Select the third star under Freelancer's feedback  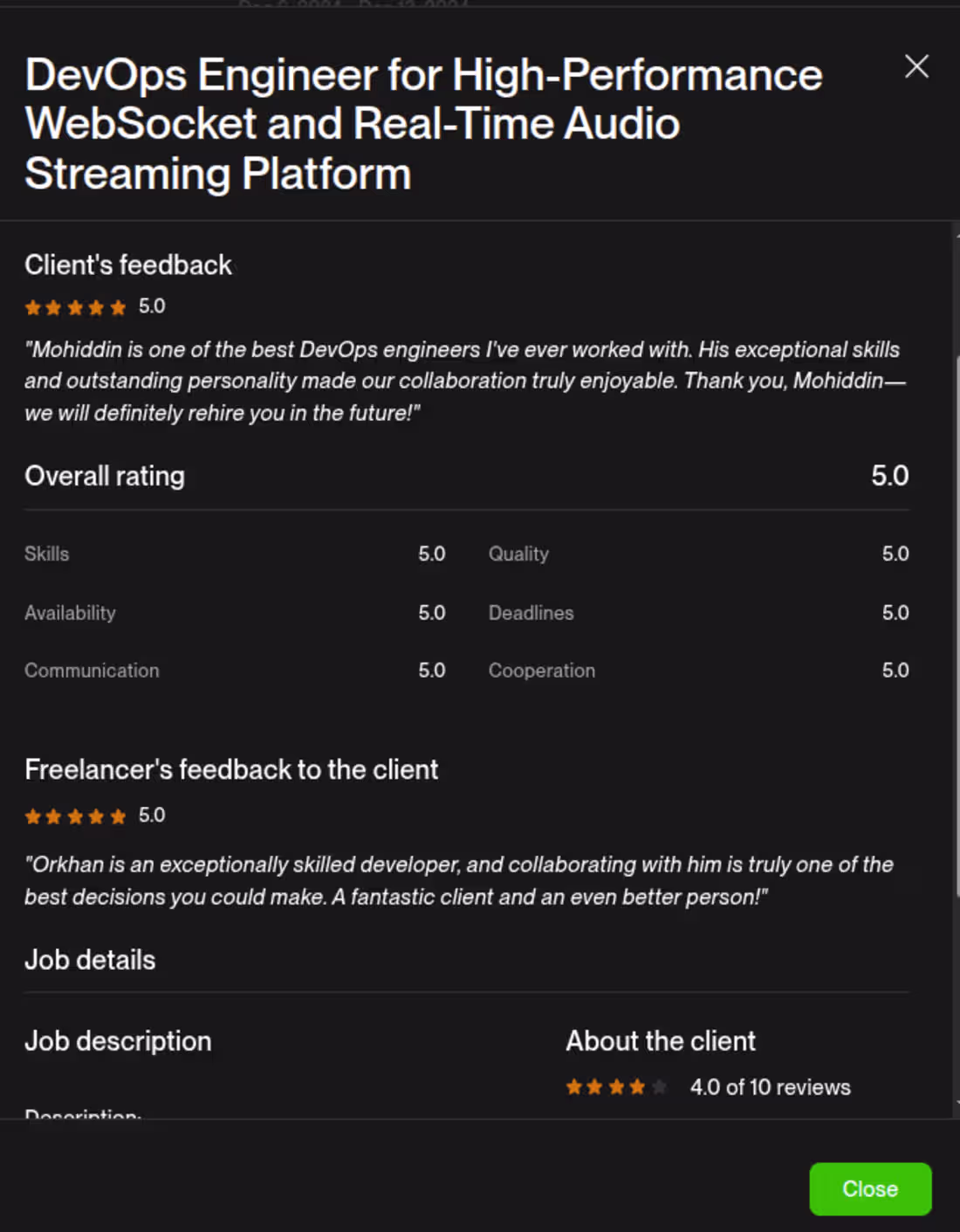(77, 816)
